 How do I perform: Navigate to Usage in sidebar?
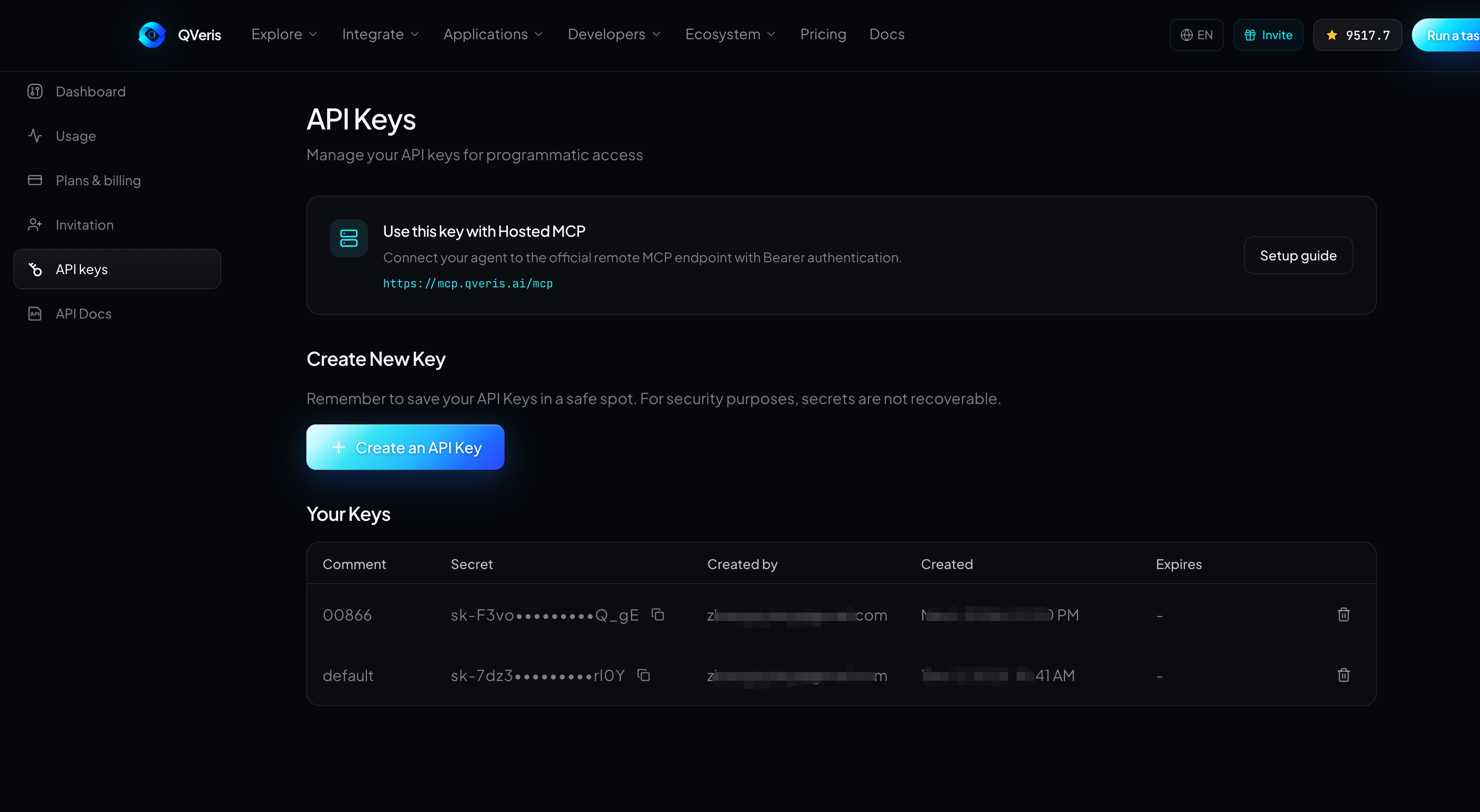coord(117,136)
